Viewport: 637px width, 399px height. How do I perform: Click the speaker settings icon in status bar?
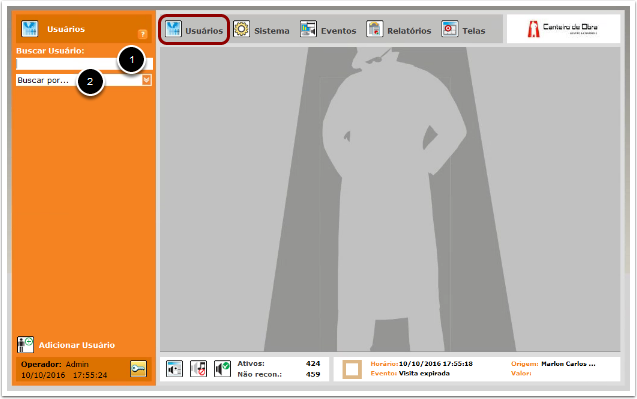click(174, 369)
